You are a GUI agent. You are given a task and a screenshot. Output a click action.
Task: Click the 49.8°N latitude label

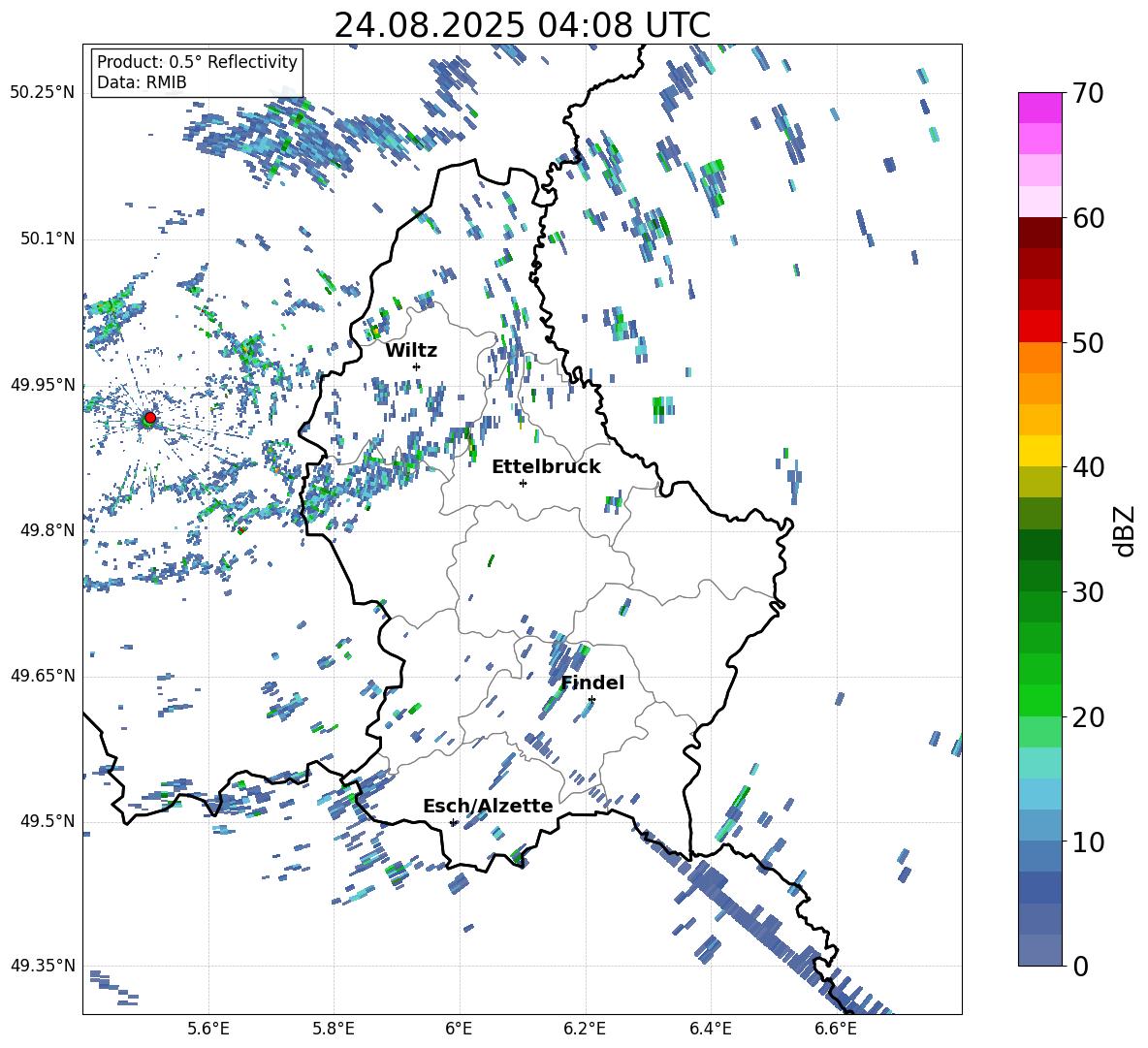(47, 530)
